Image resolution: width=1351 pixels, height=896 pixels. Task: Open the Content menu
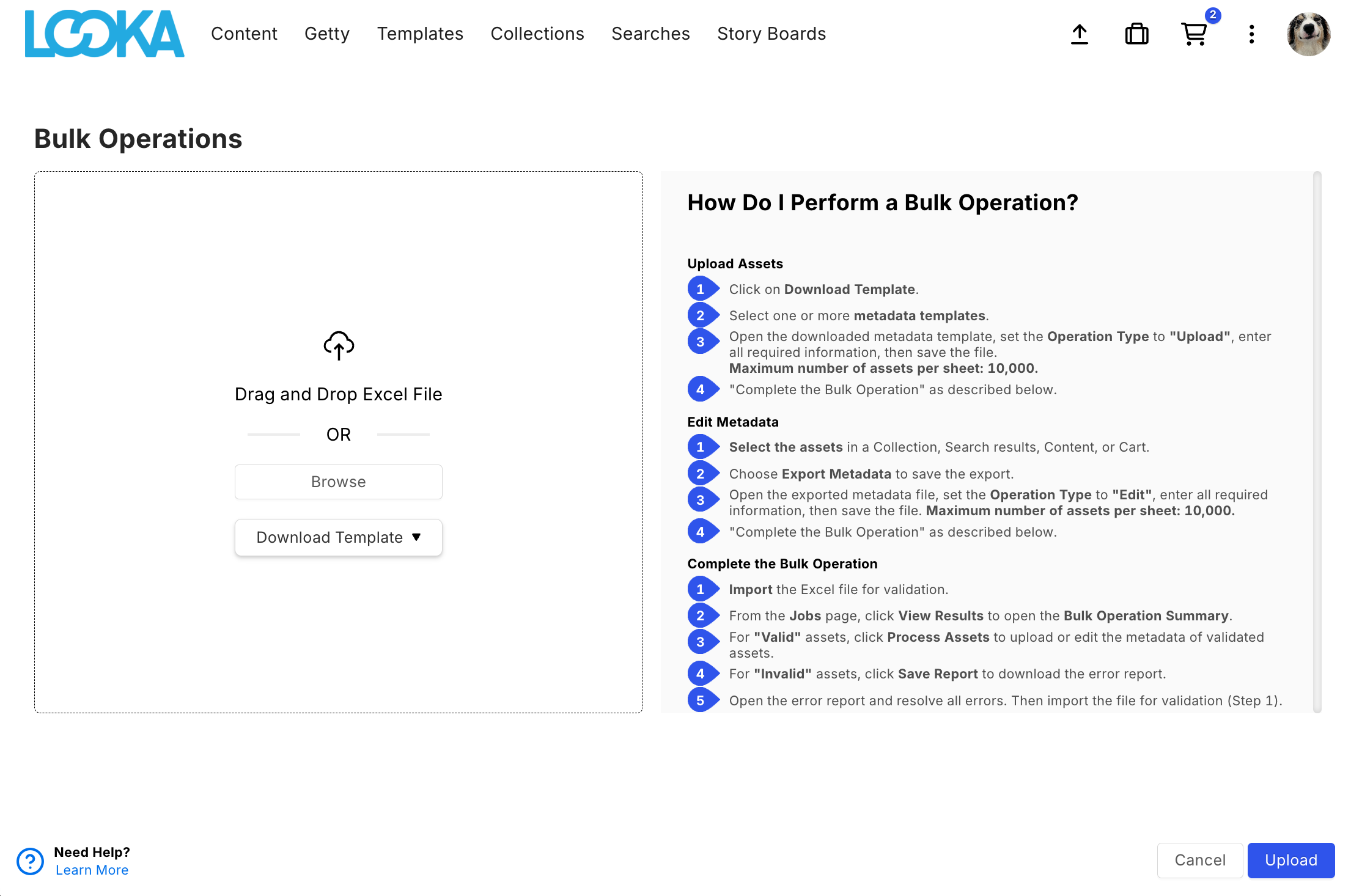(244, 34)
